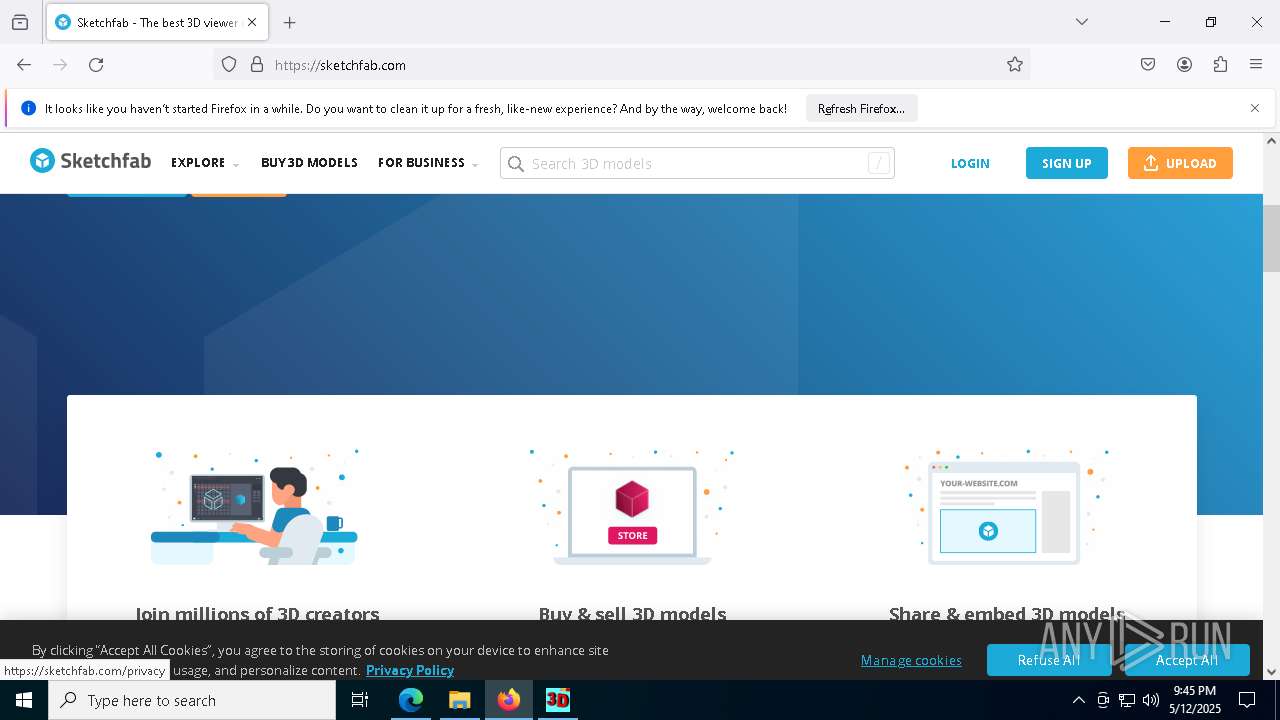Click the page vertical scrollbar thumb

pyautogui.click(x=1271, y=238)
